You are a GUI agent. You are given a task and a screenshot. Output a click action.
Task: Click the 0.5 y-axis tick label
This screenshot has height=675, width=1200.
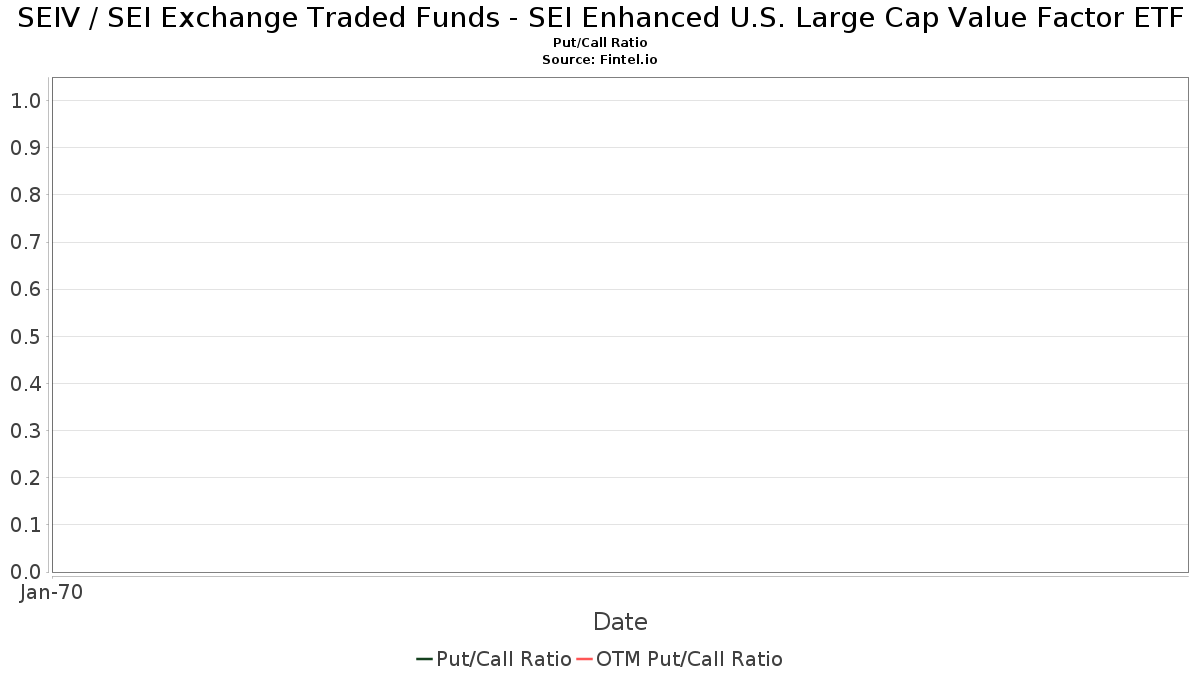pyautogui.click(x=25, y=336)
